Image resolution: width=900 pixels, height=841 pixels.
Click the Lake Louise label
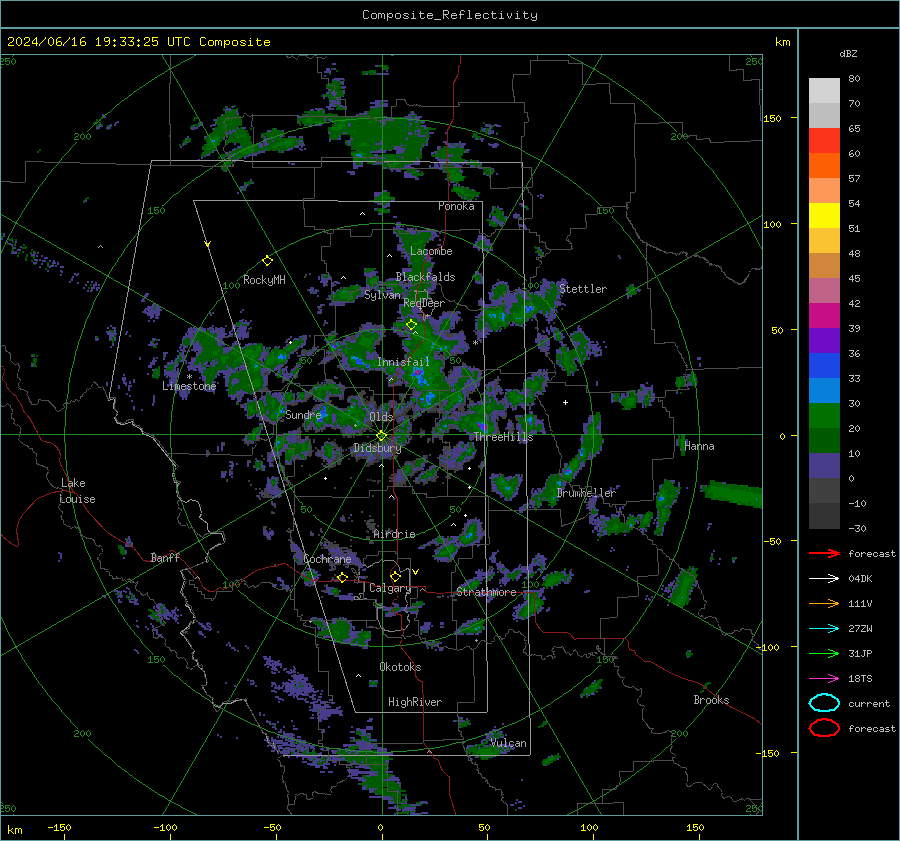77,491
